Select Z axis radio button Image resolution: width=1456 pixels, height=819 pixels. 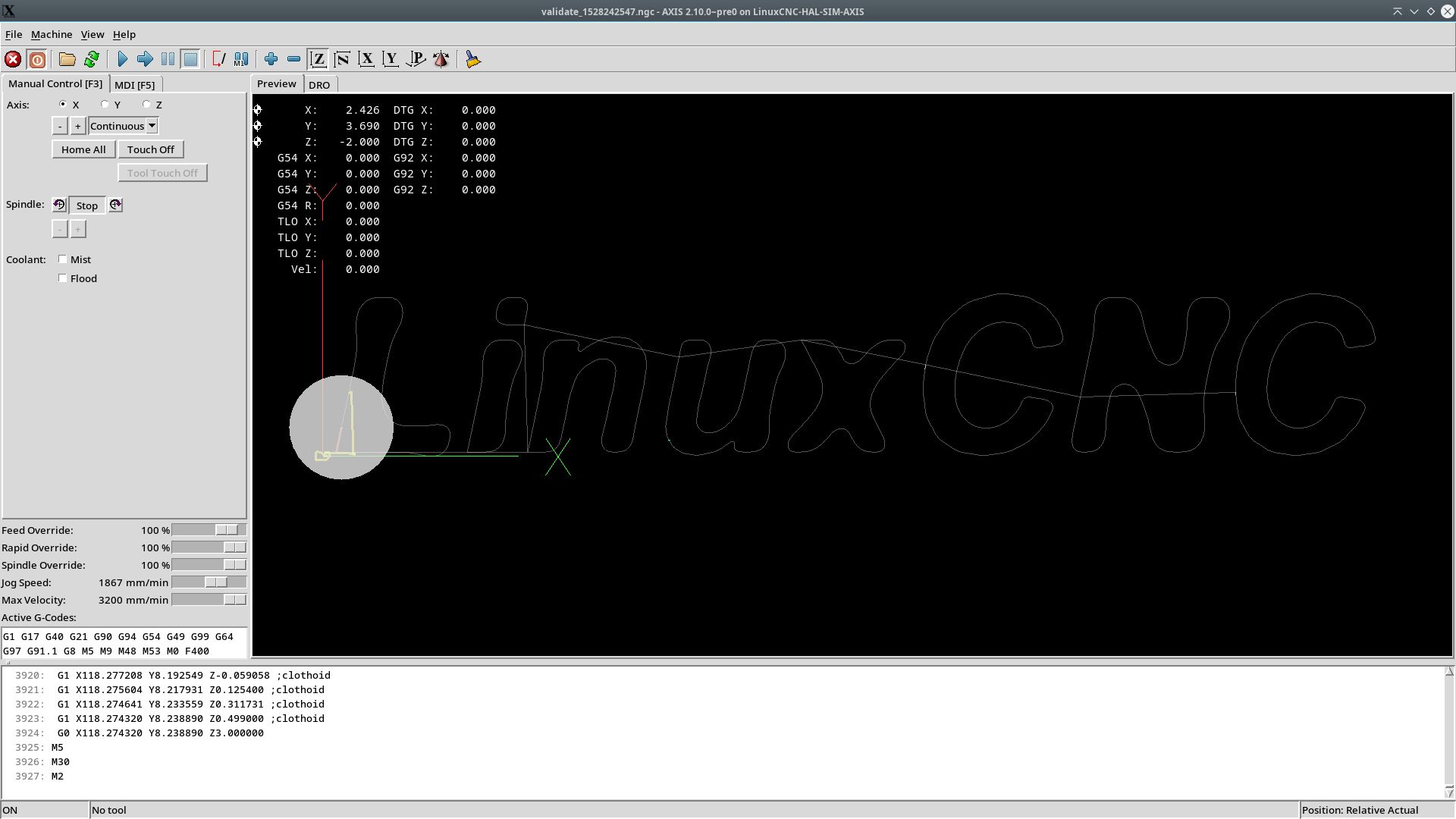(146, 105)
